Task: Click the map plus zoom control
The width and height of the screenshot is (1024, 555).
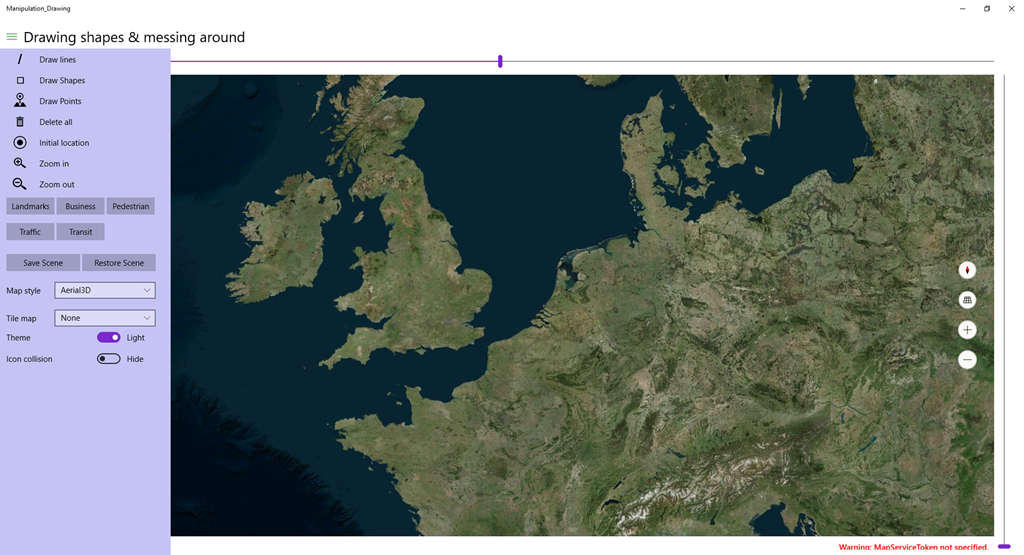Action: 967,330
